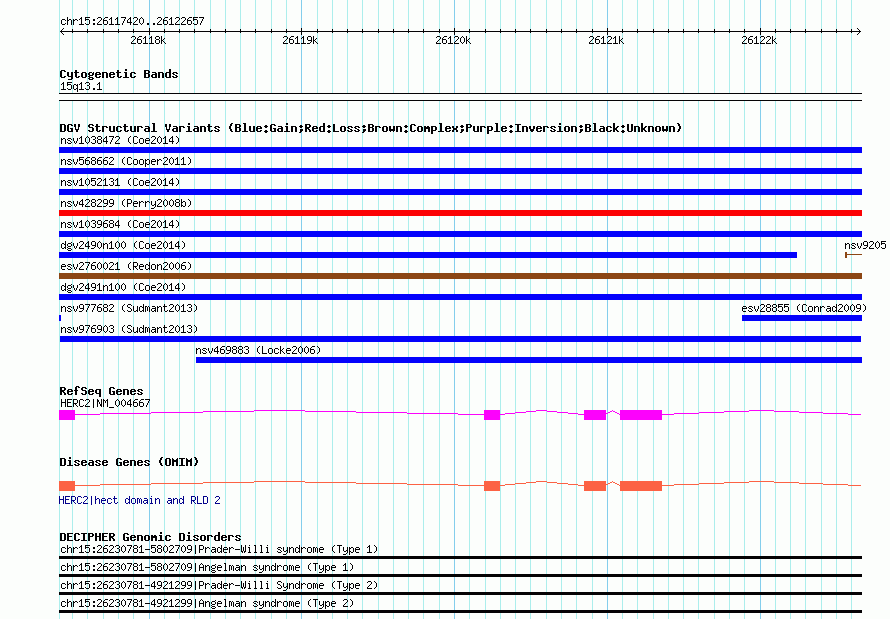Click the 26119k ruler position
The width and height of the screenshot is (890, 619).
(300, 40)
